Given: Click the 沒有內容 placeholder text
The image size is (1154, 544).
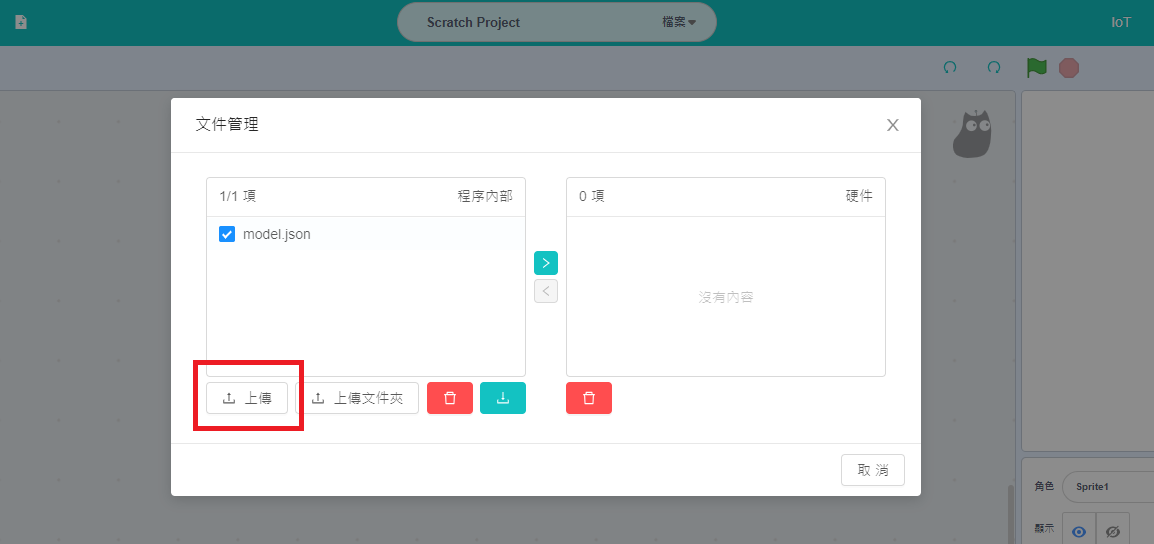Looking at the screenshot, I should pos(726,297).
